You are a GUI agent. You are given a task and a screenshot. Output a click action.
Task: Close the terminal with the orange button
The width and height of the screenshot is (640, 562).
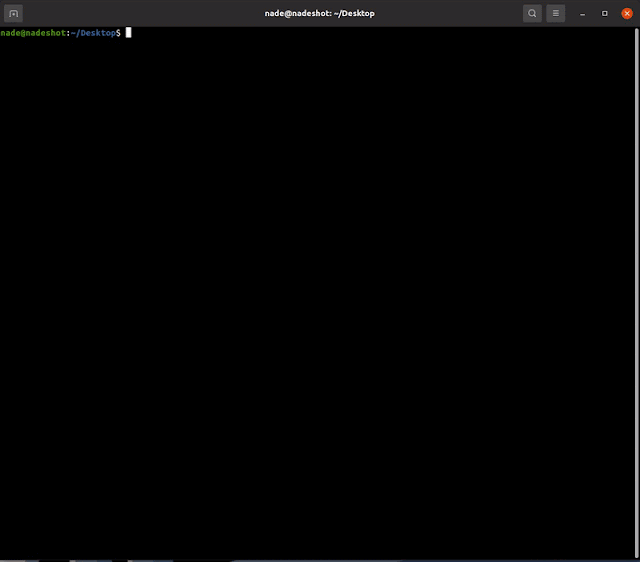pyautogui.click(x=627, y=13)
